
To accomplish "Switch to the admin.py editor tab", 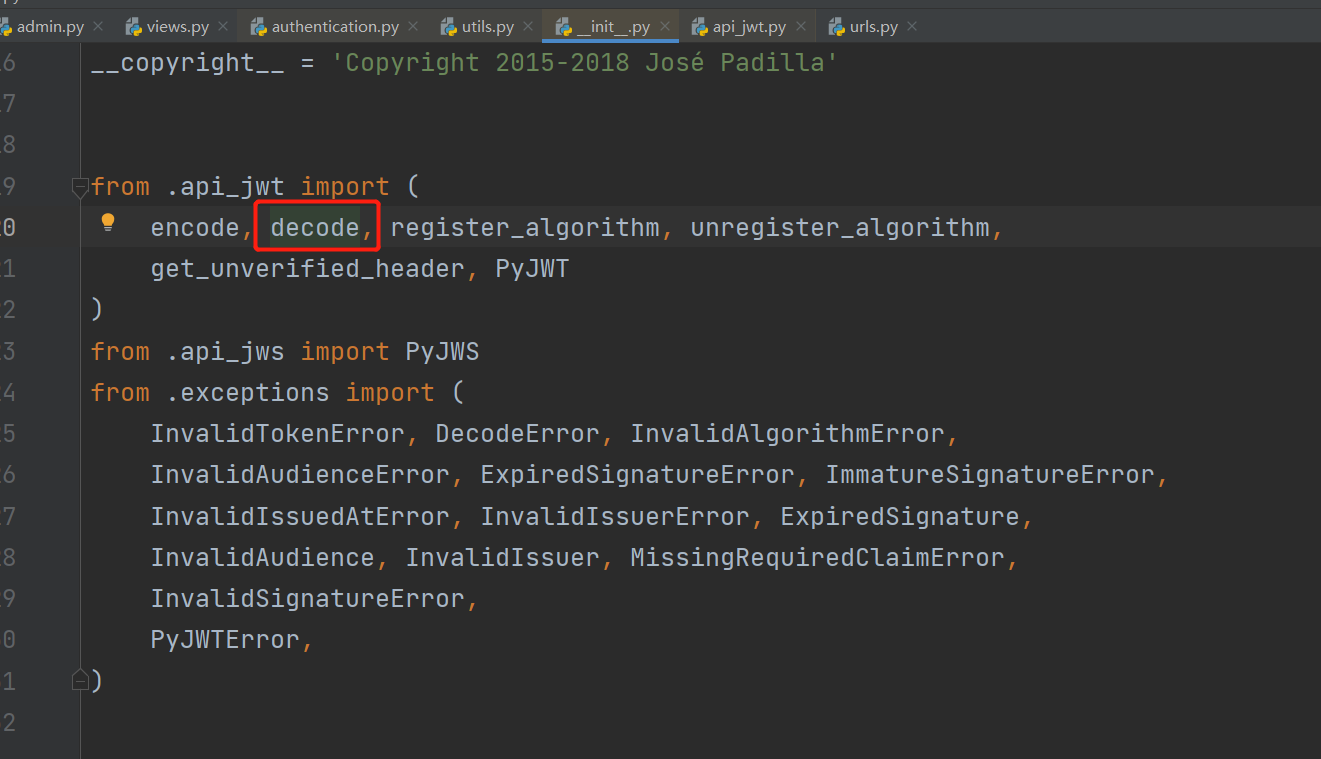I will (x=50, y=27).
